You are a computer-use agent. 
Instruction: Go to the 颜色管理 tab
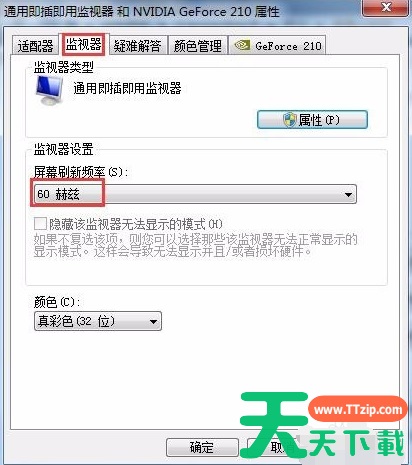tap(198, 46)
